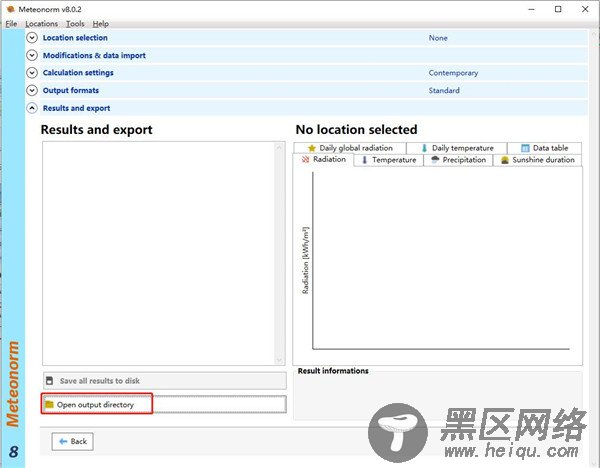The height and width of the screenshot is (468, 600).
Task: Click the star icon on Daily global radiation
Action: [312, 148]
